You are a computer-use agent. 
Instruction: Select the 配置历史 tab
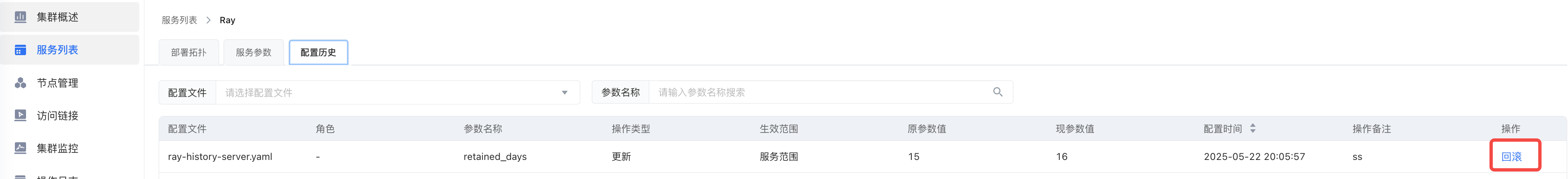[318, 53]
